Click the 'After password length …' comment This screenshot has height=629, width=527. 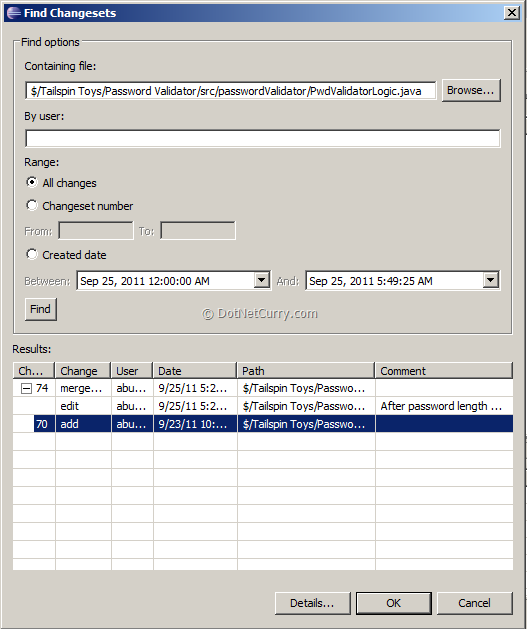441,406
